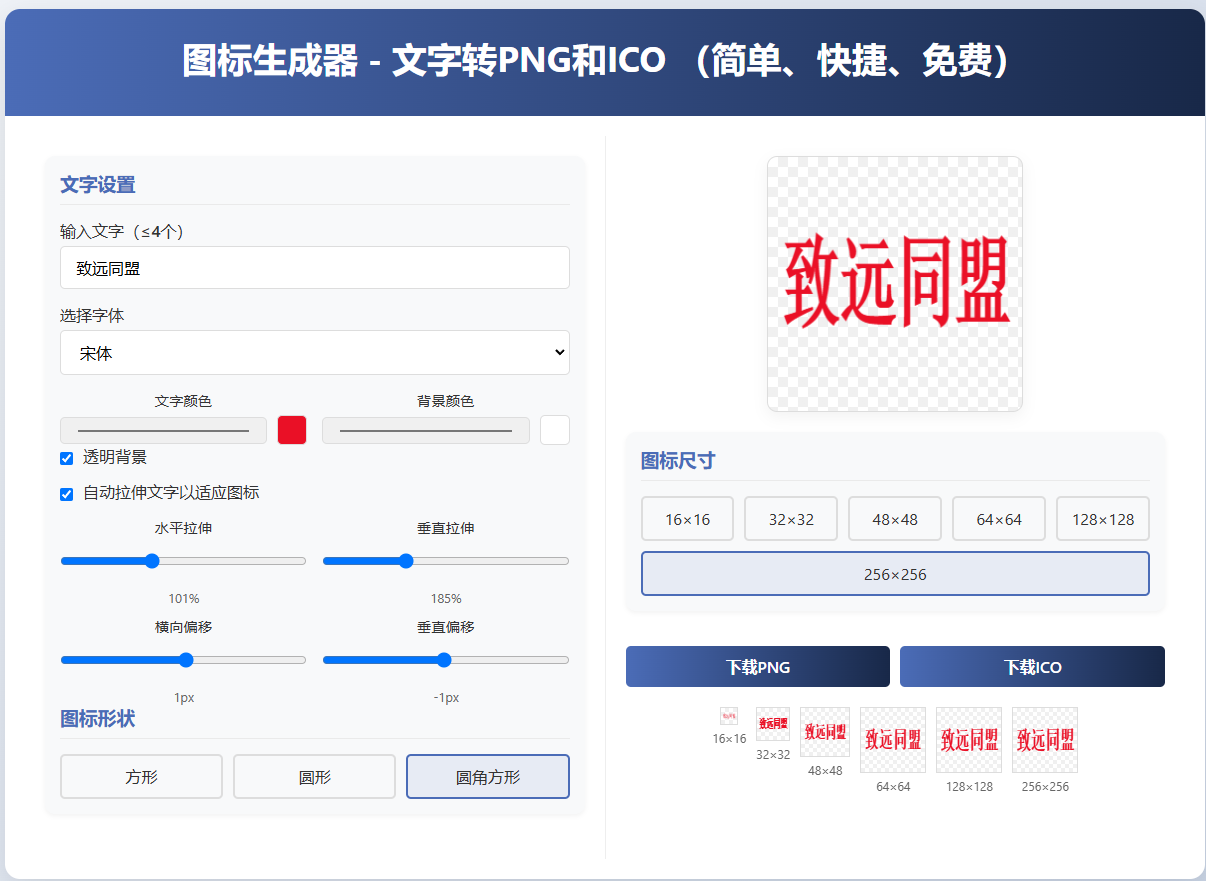Viewport: 1206px width, 881px height.
Task: Click the large icon preview canvas
Action: point(895,284)
